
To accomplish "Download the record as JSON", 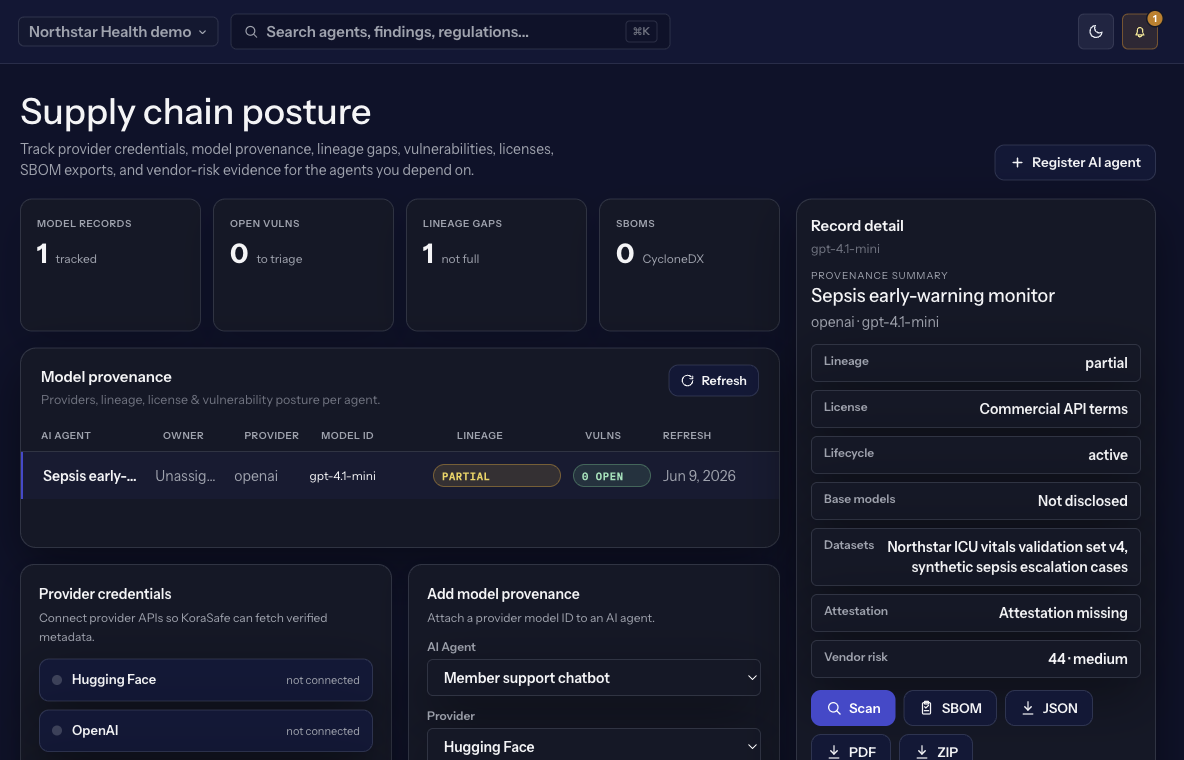I will [x=1049, y=708].
